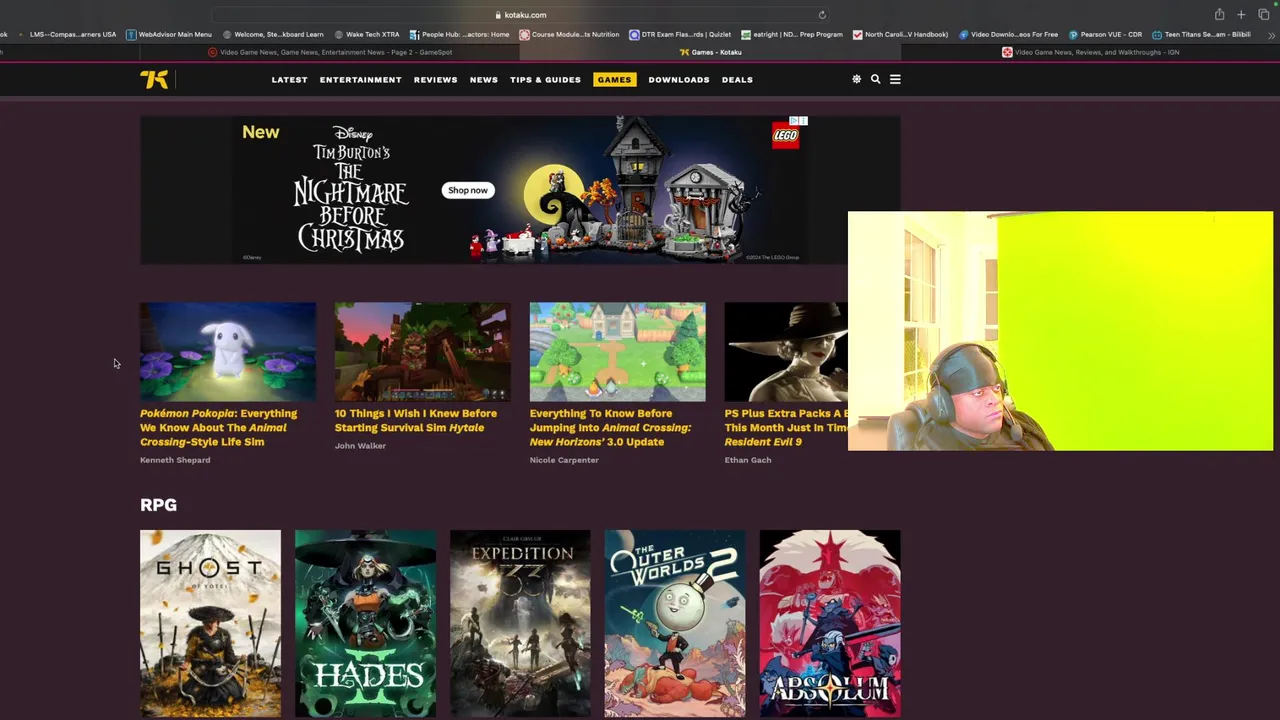1280x720 pixels.
Task: Switch to the GameSpot tab
Action: 330,52
